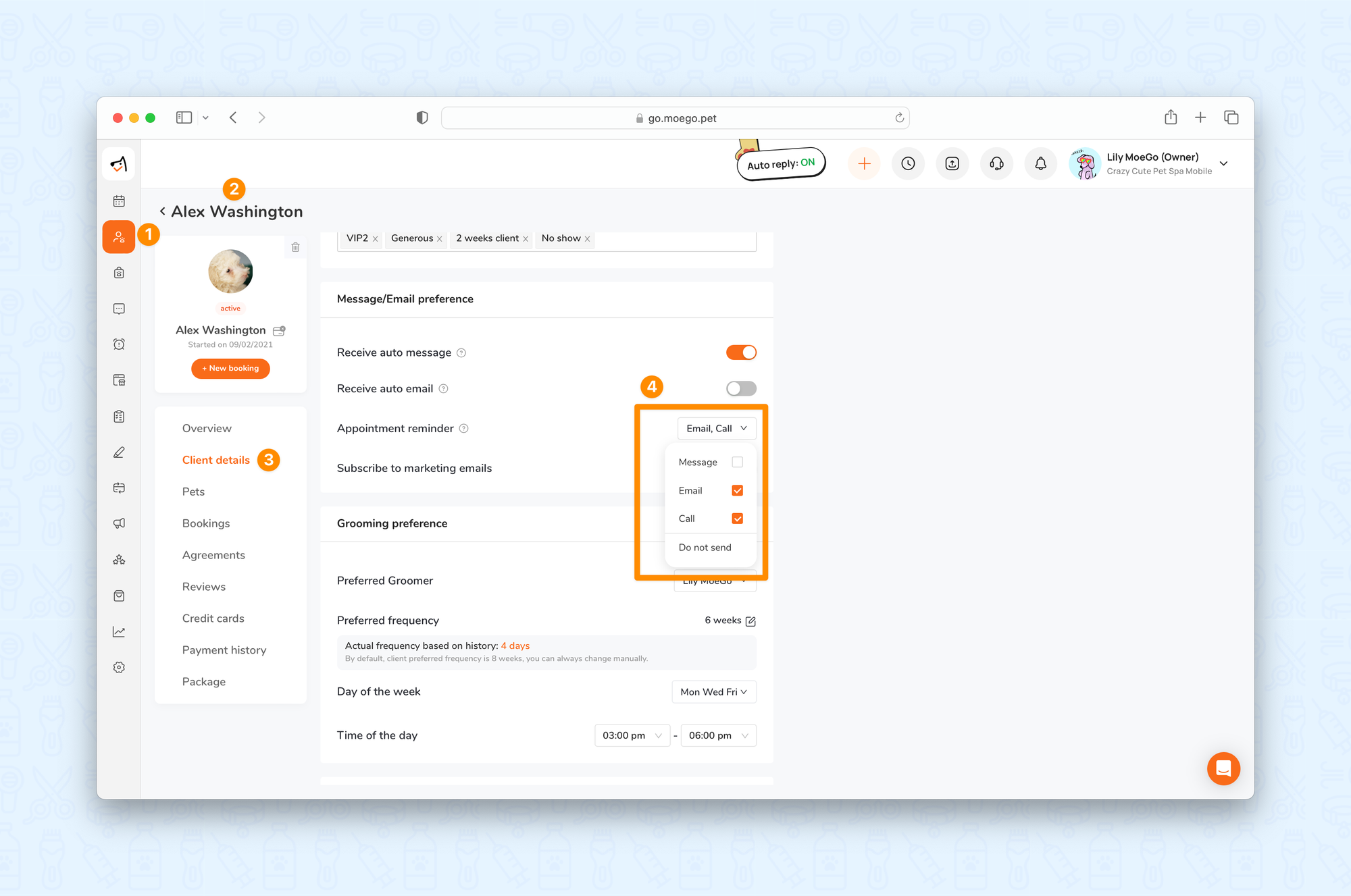The image size is (1351, 896).
Task: Uncheck the Call reminder checkbox
Action: click(x=737, y=519)
